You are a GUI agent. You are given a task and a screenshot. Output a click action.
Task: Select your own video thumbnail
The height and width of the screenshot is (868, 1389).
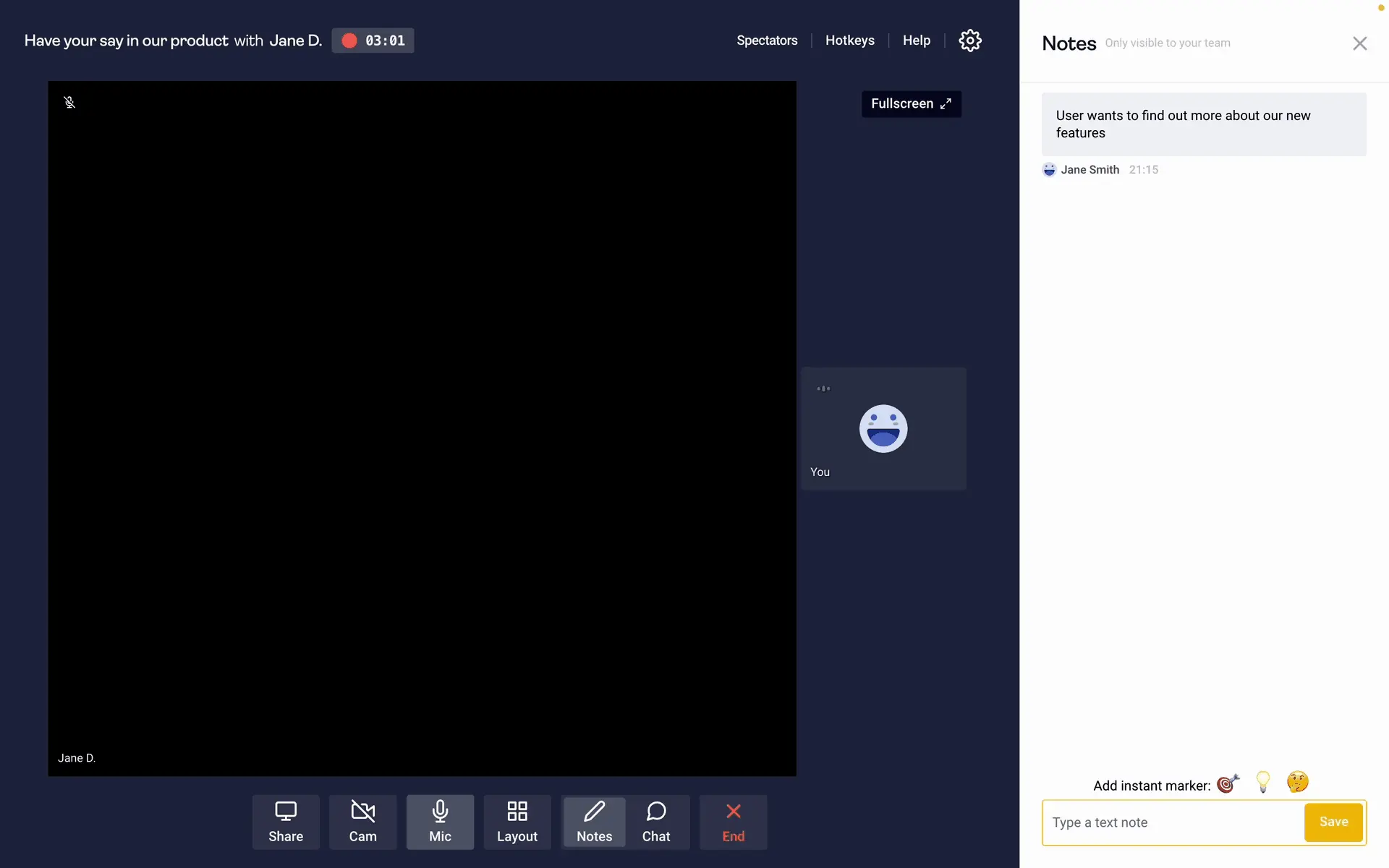click(883, 429)
